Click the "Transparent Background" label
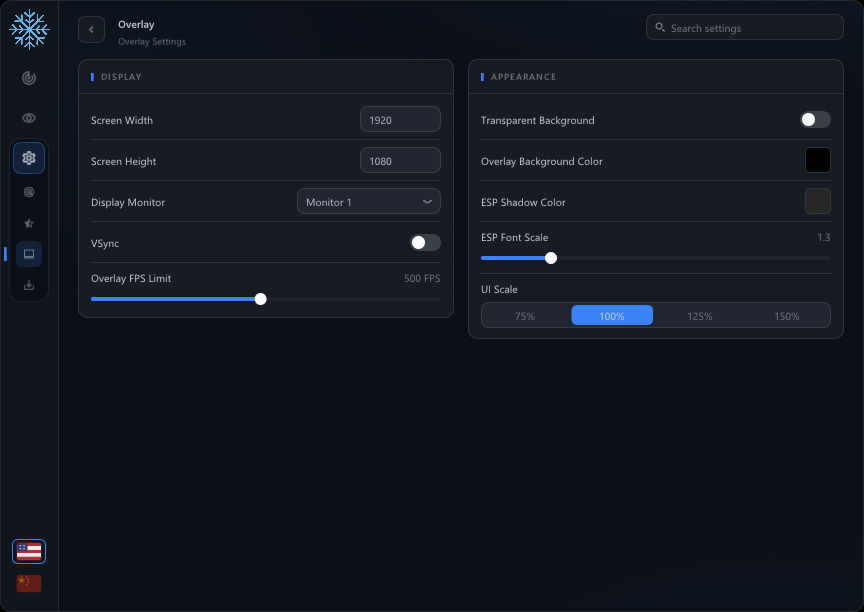The image size is (864, 612). [538, 120]
